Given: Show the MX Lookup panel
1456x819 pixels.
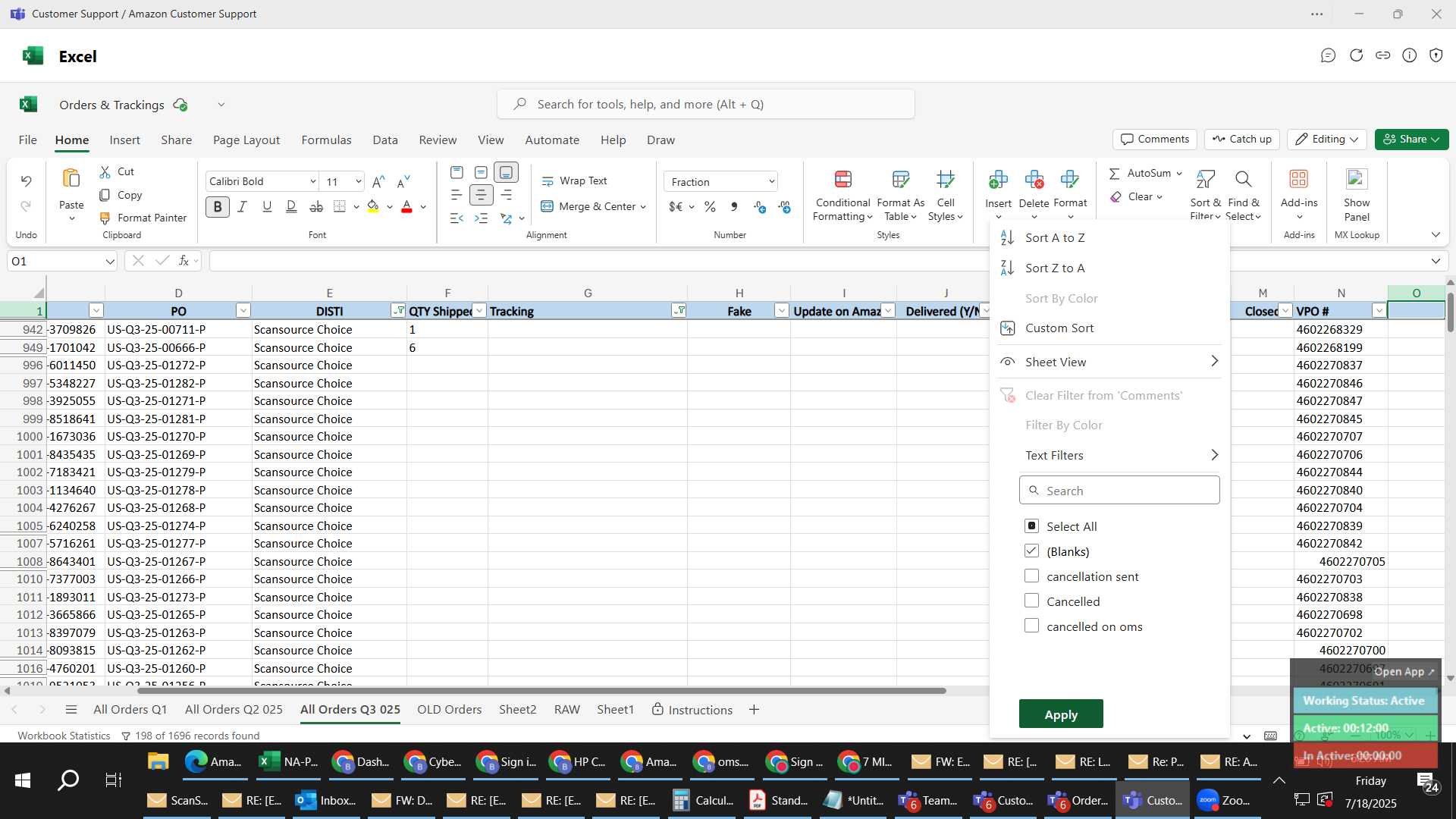Looking at the screenshot, I should [1356, 194].
